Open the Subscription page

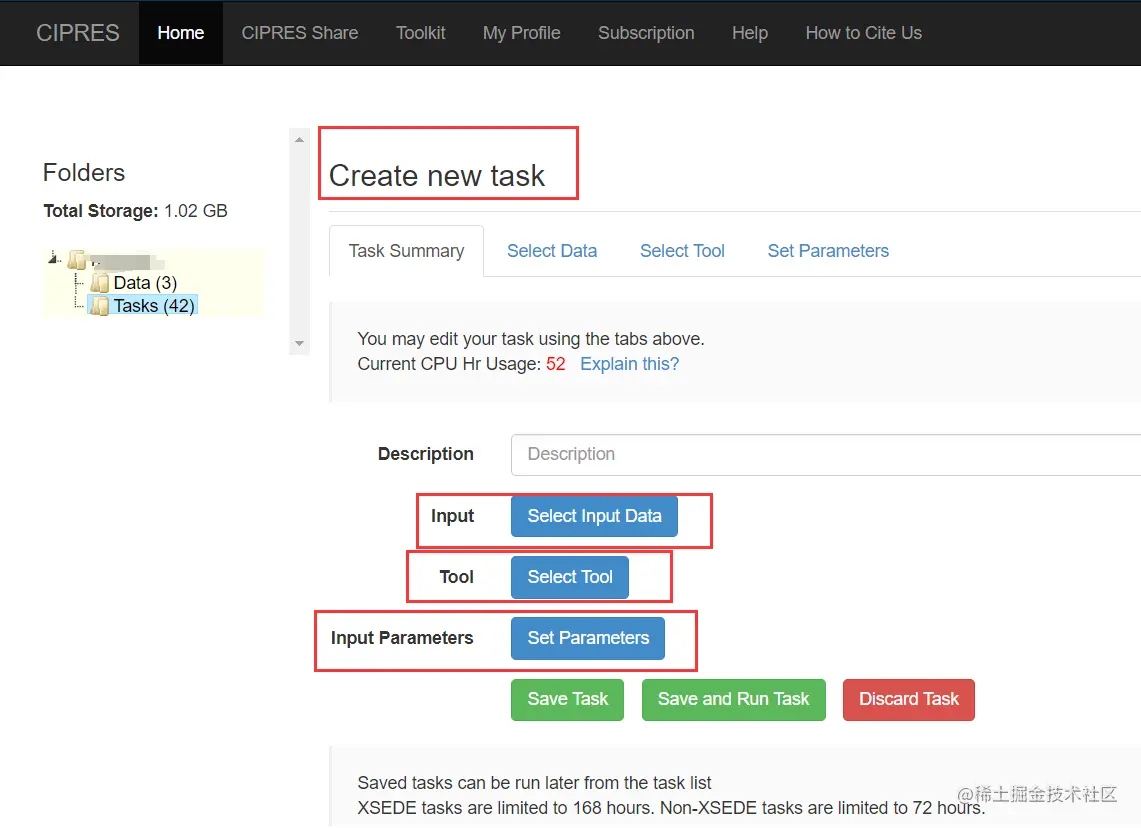coord(646,33)
